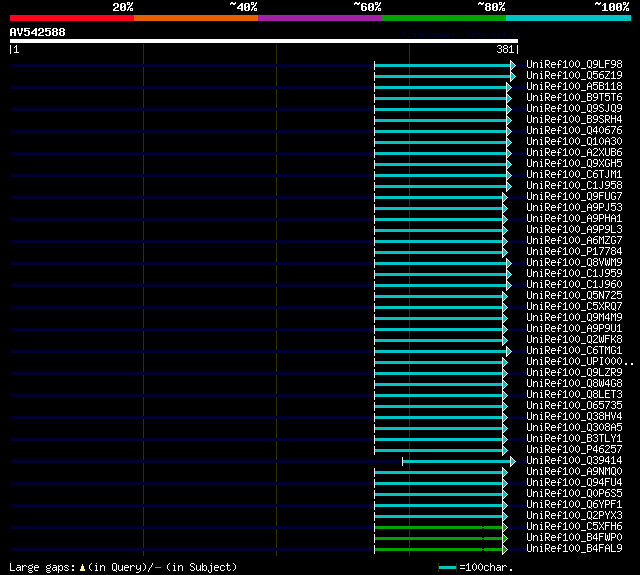Select UniRef100_Q38HV4 label
The height and width of the screenshot is (575, 640).
click(x=574, y=417)
